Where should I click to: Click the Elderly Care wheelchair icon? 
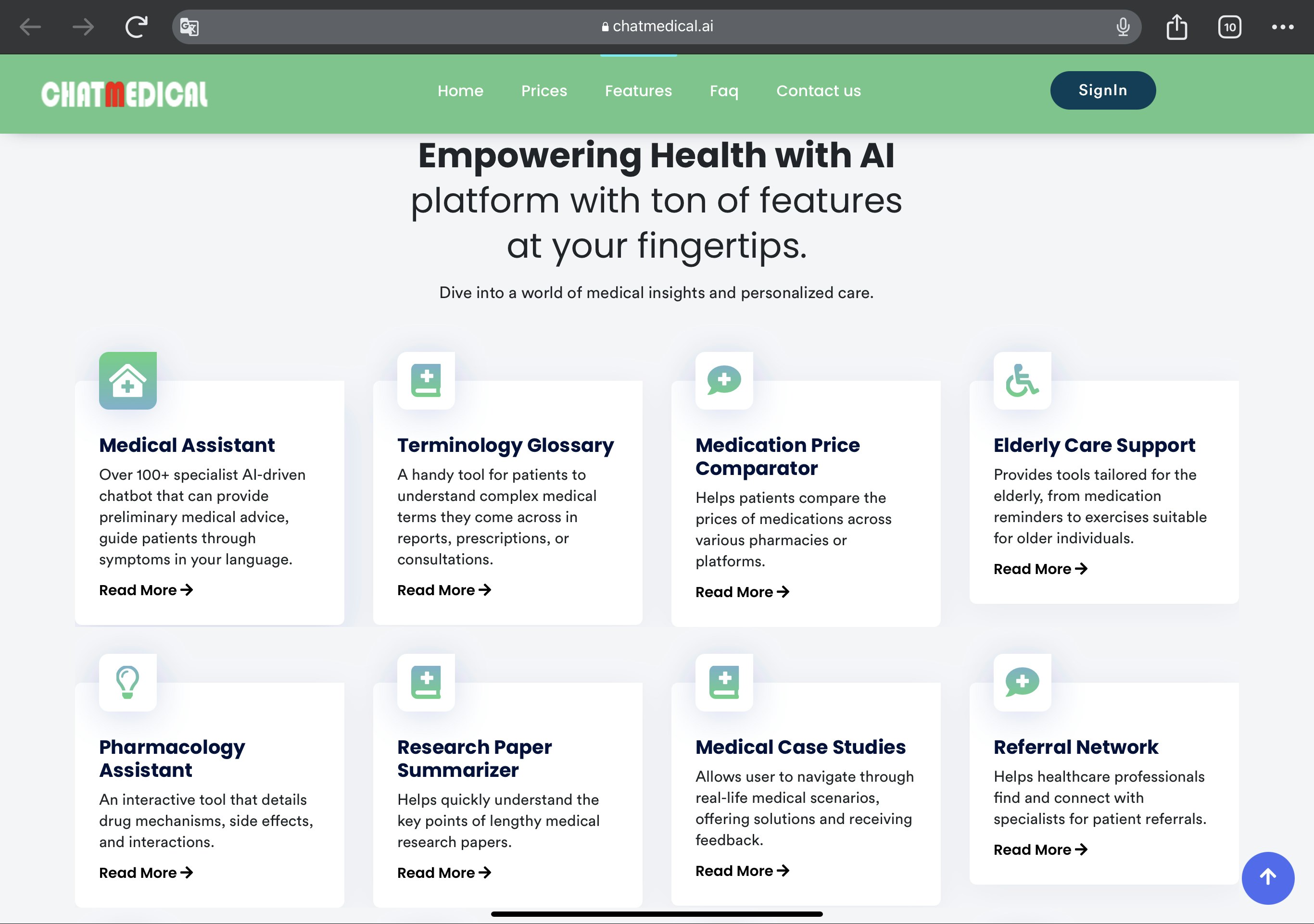1022,380
